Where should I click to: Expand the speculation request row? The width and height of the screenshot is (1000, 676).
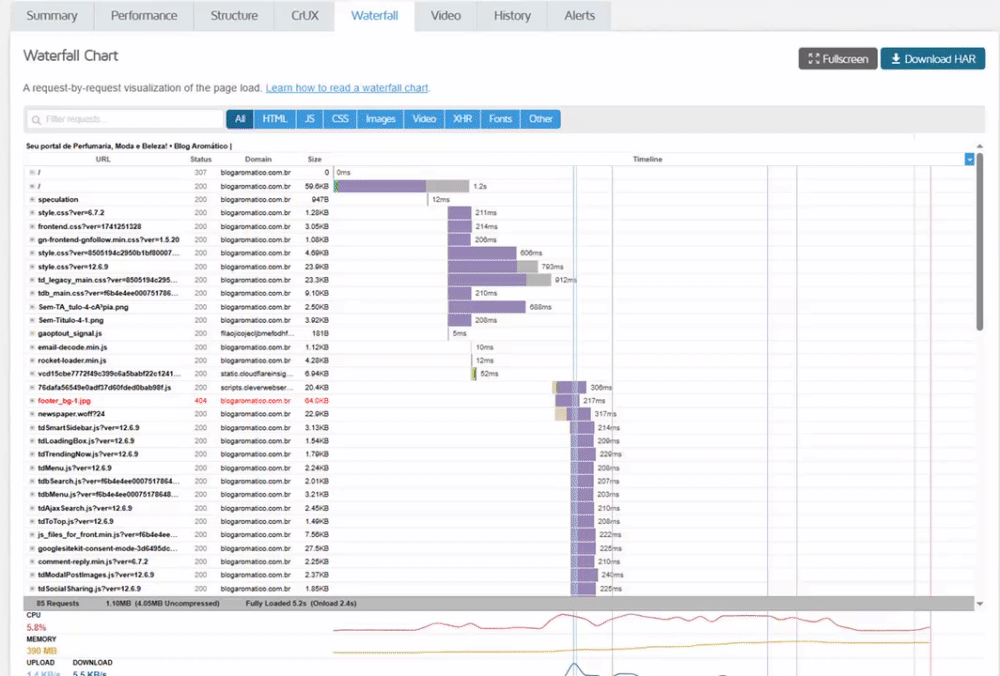[32, 200]
